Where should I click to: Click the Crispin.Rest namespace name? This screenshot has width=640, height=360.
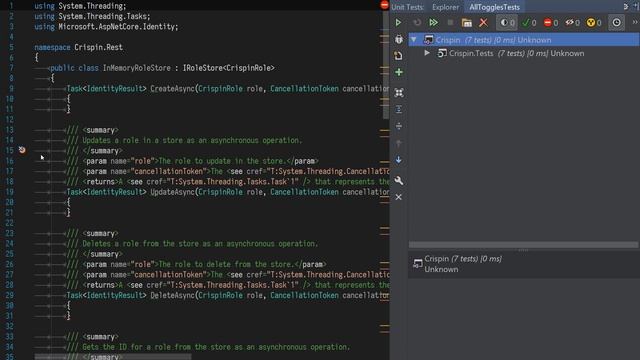[x=98, y=47]
